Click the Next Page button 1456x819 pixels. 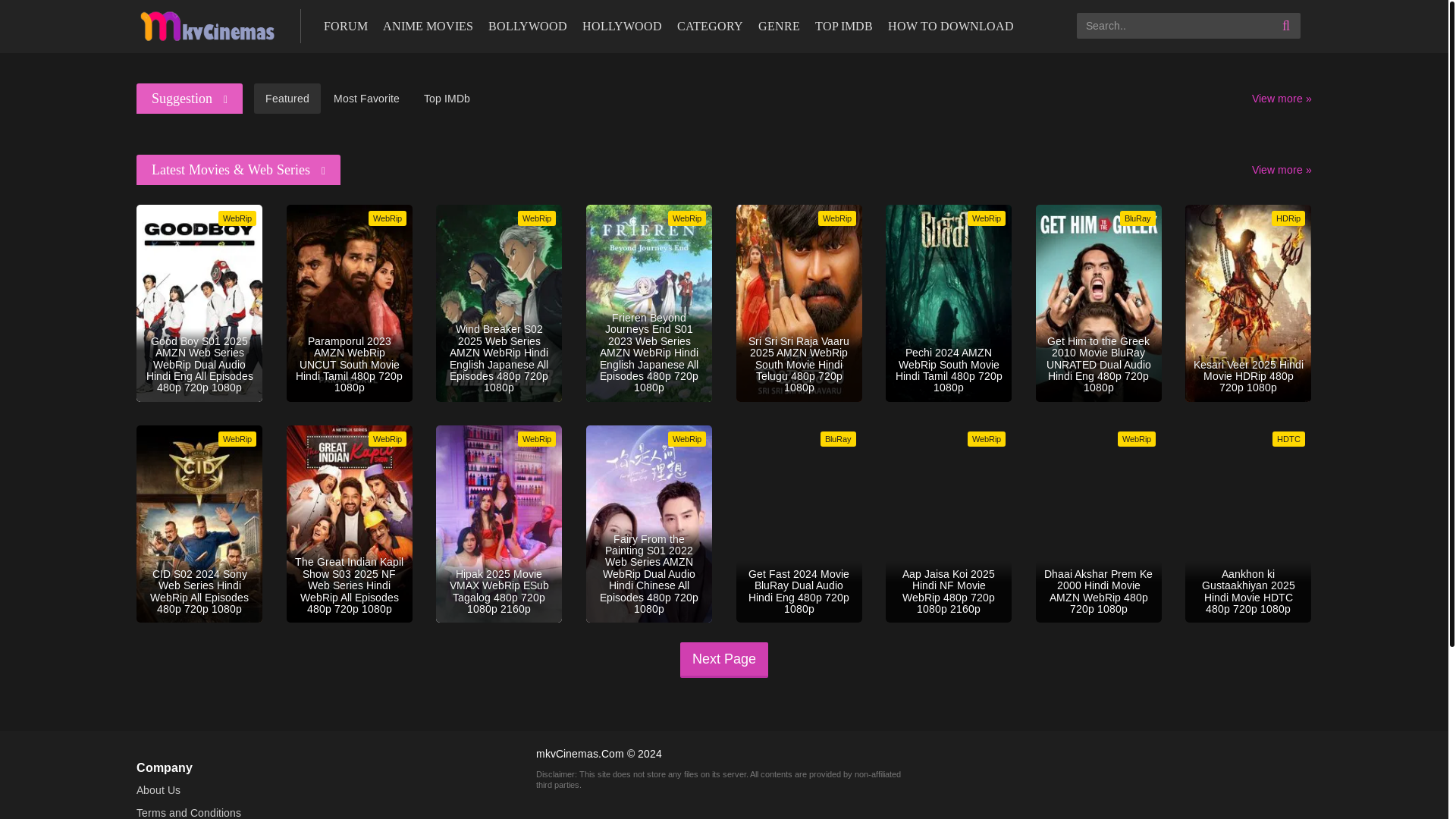point(724,660)
